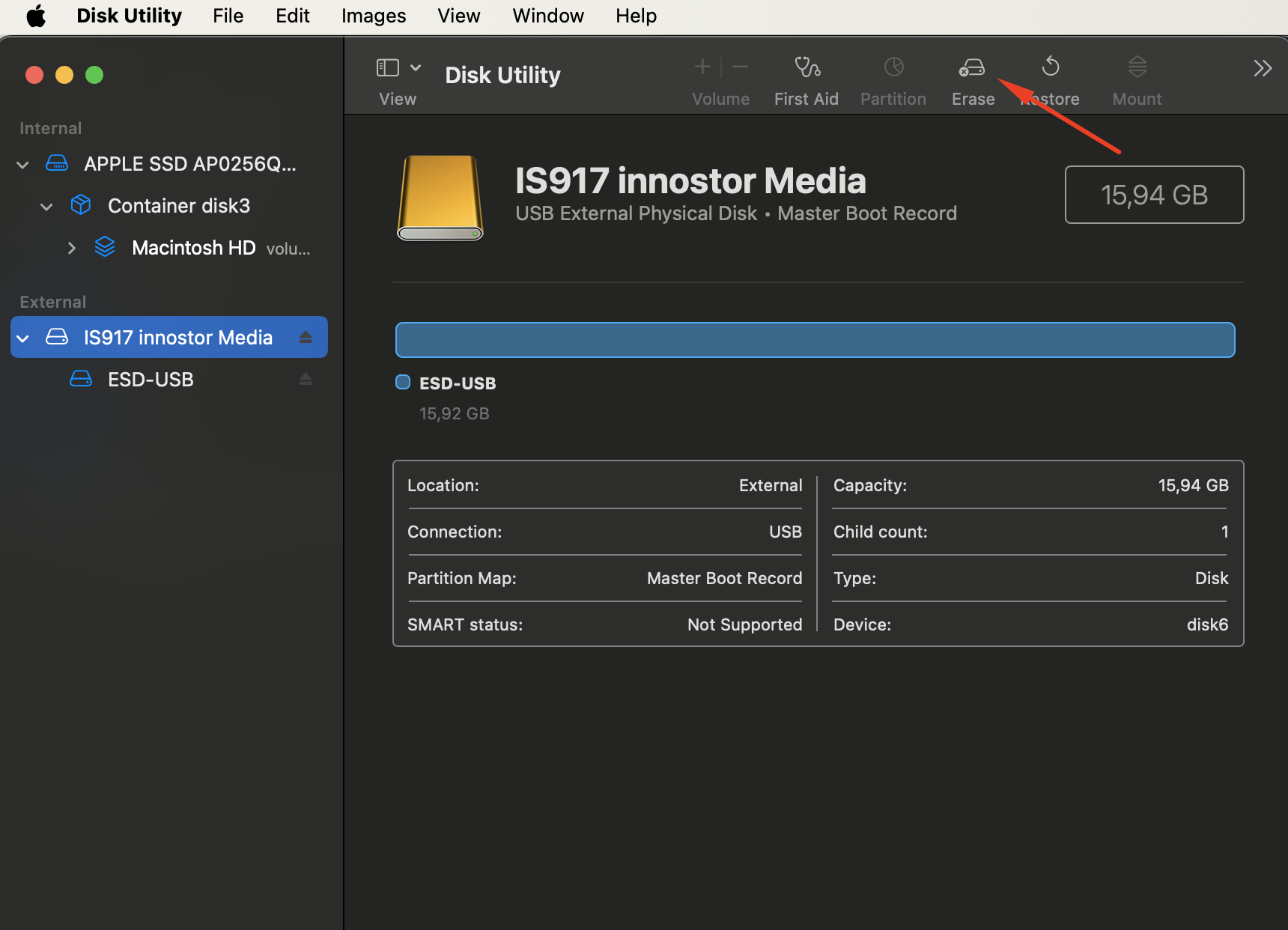Select Macintosh HD in sidebar
This screenshot has width=1288, height=930.
169,248
